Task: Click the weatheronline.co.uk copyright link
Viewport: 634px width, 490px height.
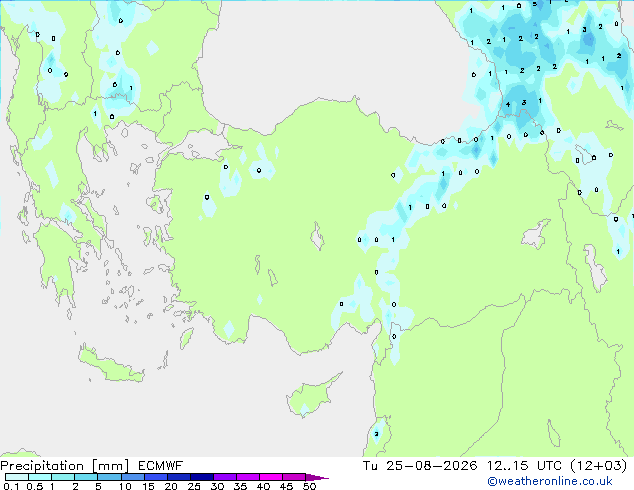Action: [x=550, y=481]
